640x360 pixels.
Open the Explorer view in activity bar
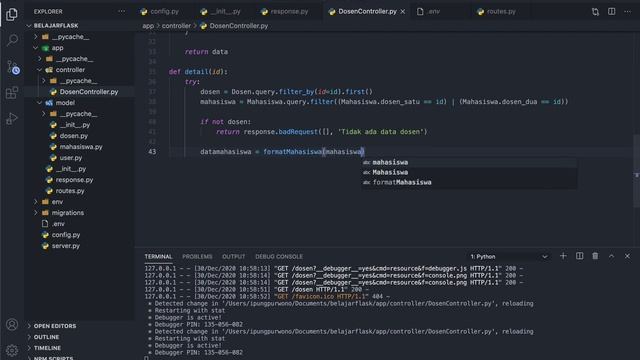pos(12,14)
